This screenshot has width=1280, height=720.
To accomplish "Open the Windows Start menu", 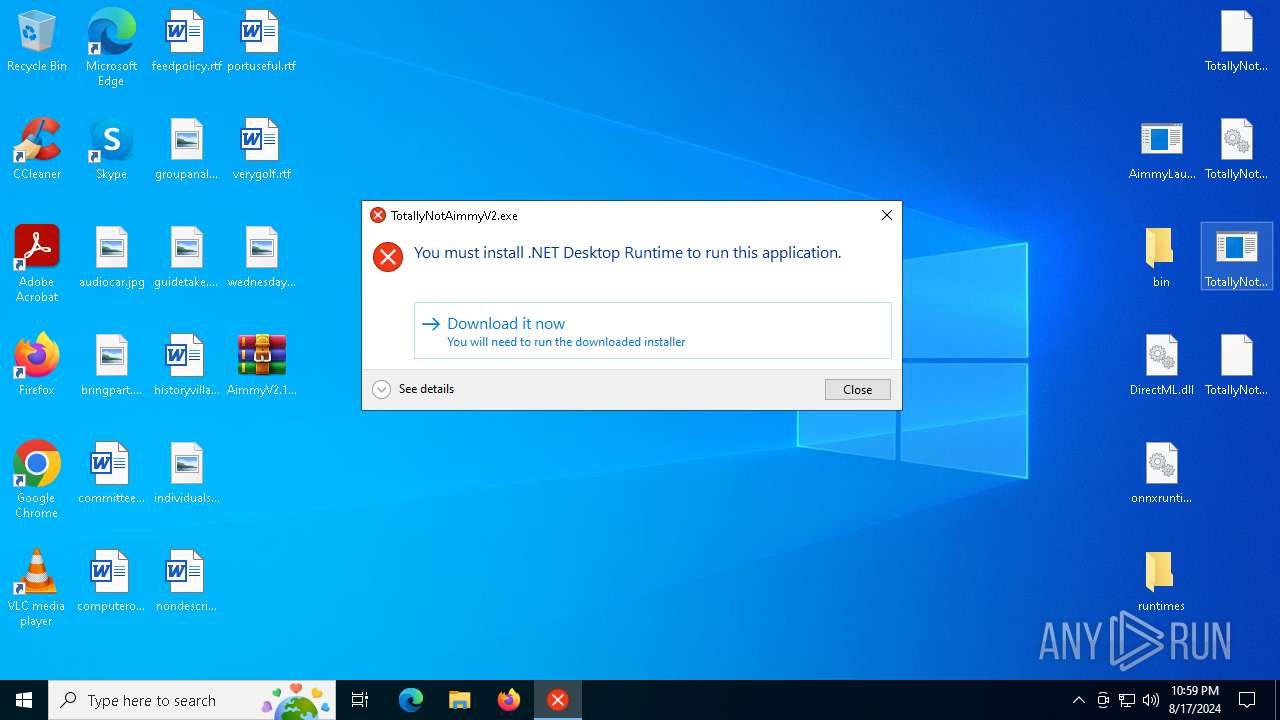I will [24, 700].
